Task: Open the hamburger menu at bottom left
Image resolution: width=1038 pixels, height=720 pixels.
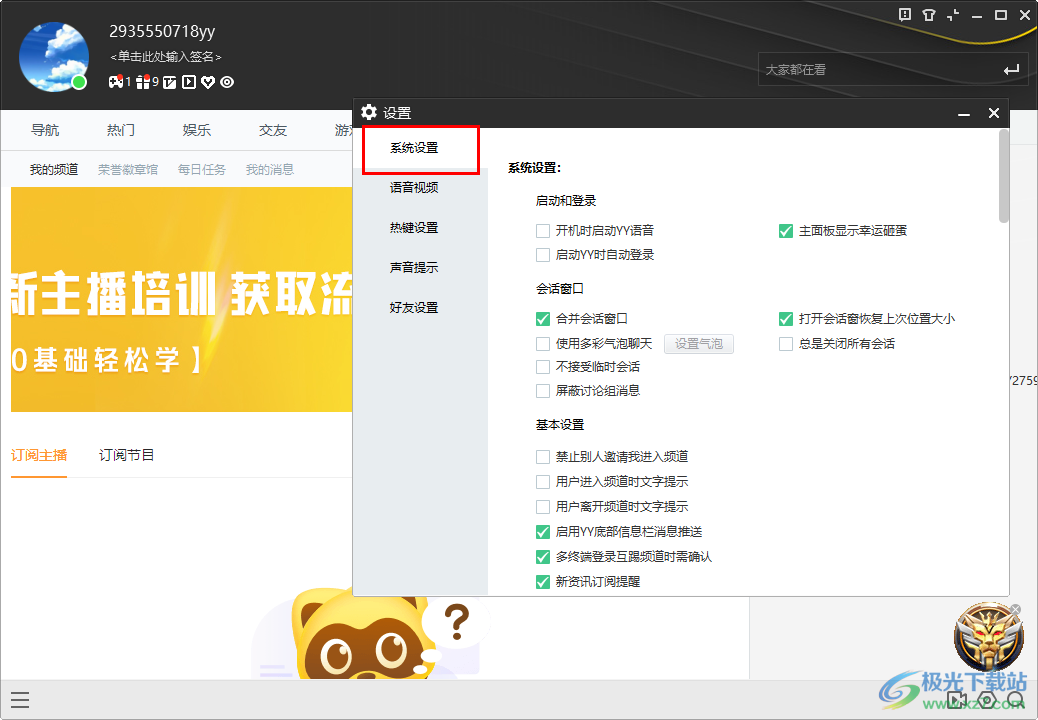Action: (x=20, y=700)
